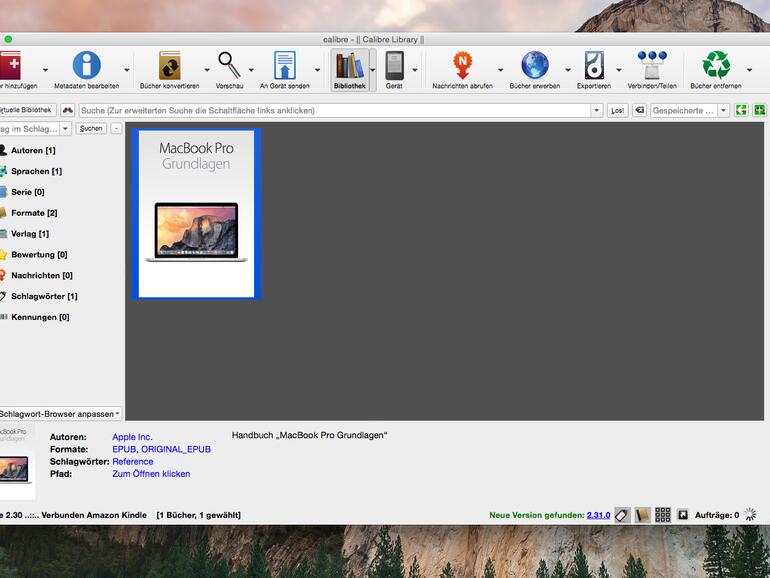Click the Bücher erwerben globe icon

click(534, 66)
